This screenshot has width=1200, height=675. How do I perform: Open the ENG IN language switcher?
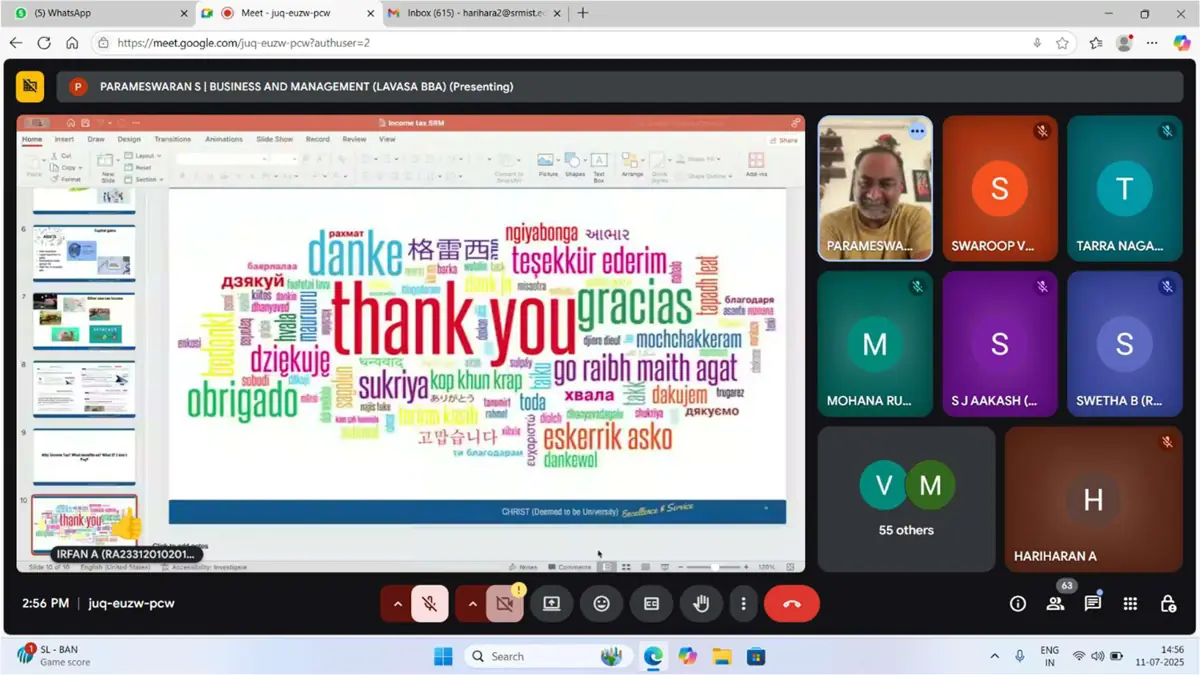point(1050,656)
